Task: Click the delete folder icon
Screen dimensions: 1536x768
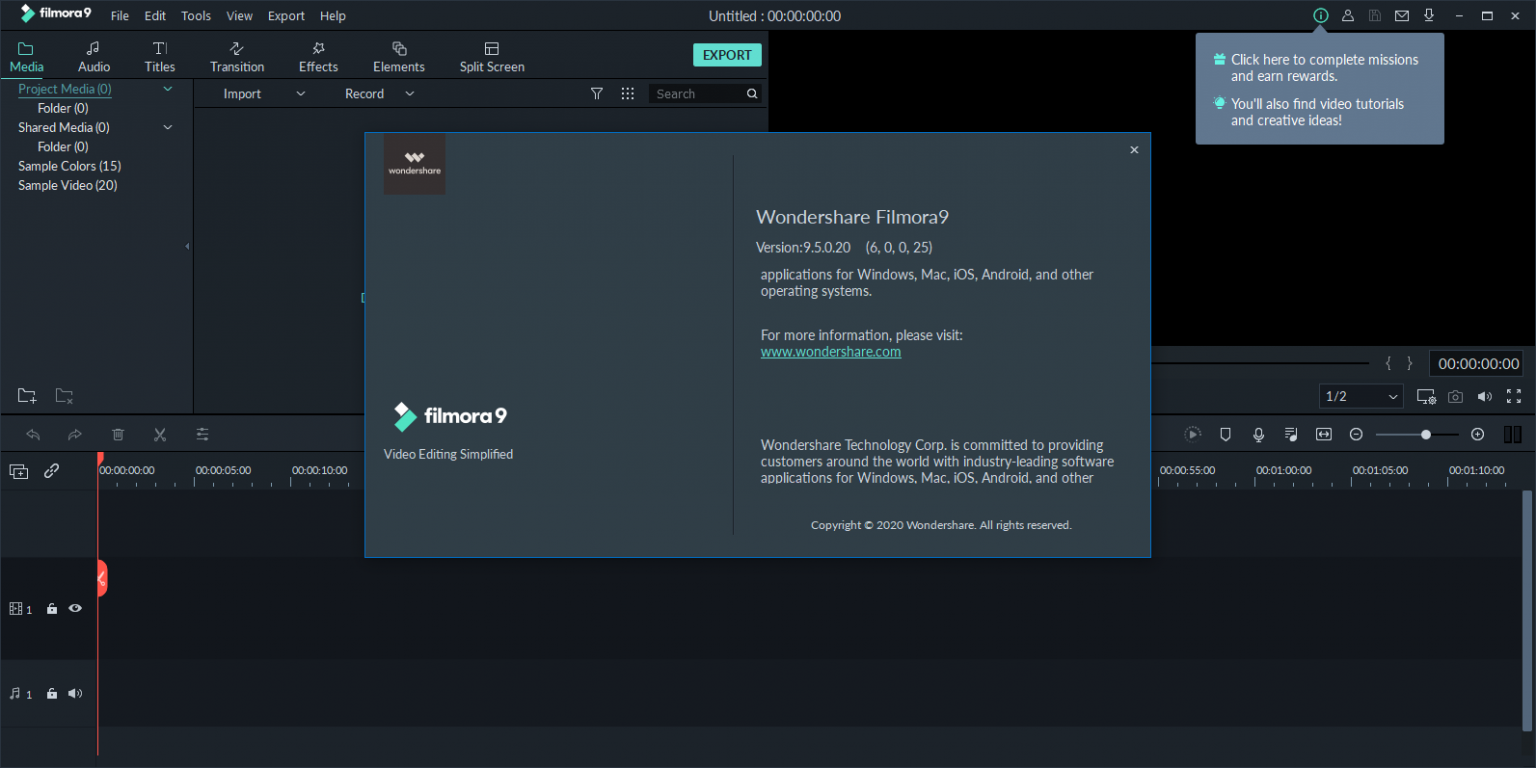Action: 64,396
